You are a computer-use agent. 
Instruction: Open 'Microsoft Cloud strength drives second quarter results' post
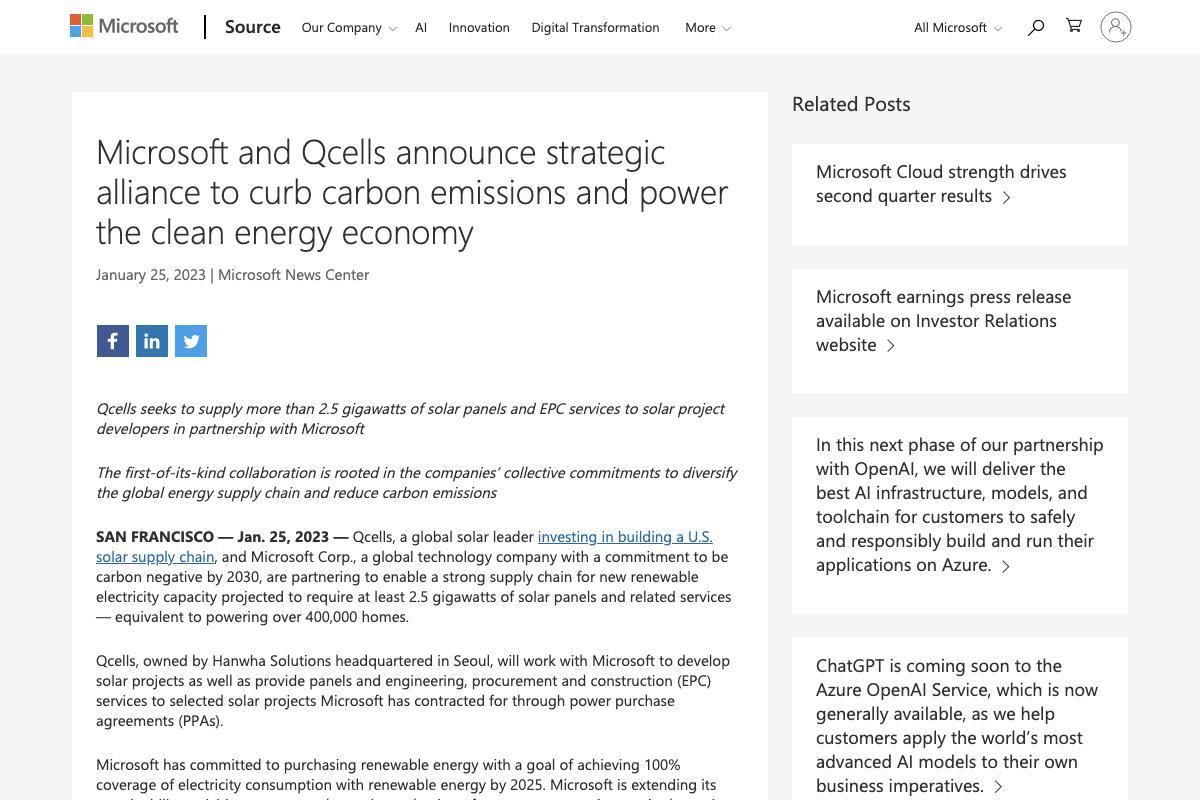941,183
